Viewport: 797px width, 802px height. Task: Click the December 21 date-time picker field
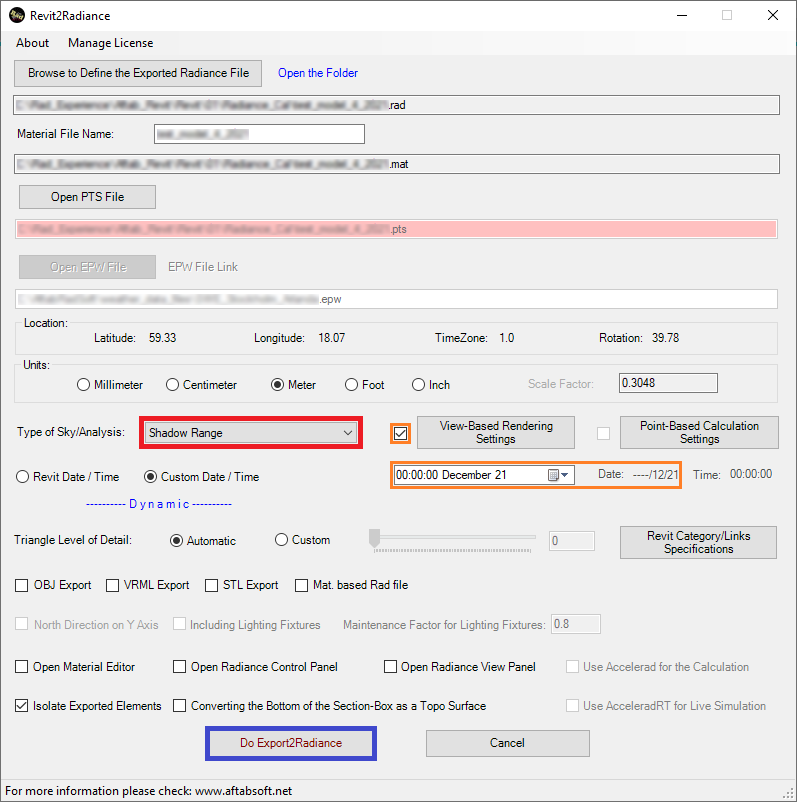pos(484,475)
